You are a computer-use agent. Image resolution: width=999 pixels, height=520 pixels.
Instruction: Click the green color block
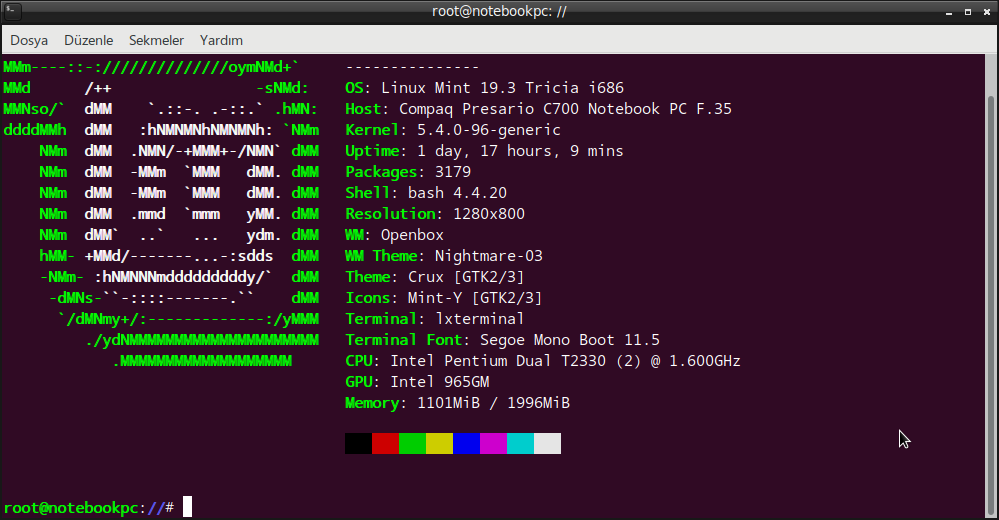[x=412, y=444]
